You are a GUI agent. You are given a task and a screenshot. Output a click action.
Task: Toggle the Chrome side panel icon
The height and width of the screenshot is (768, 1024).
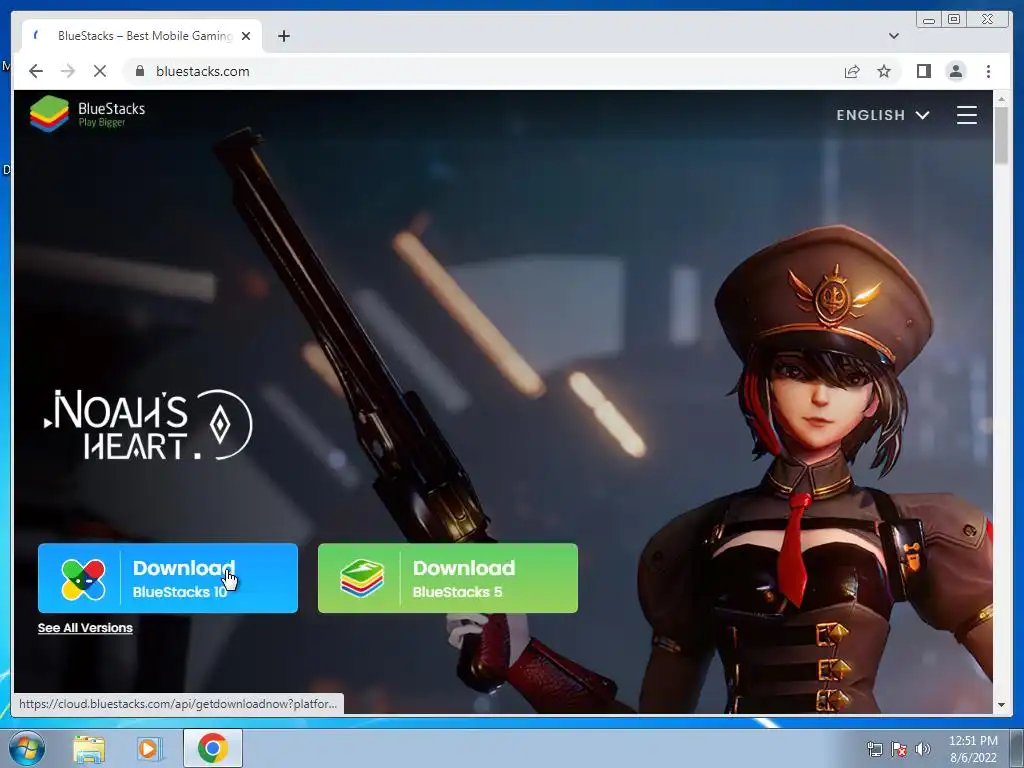pos(923,71)
